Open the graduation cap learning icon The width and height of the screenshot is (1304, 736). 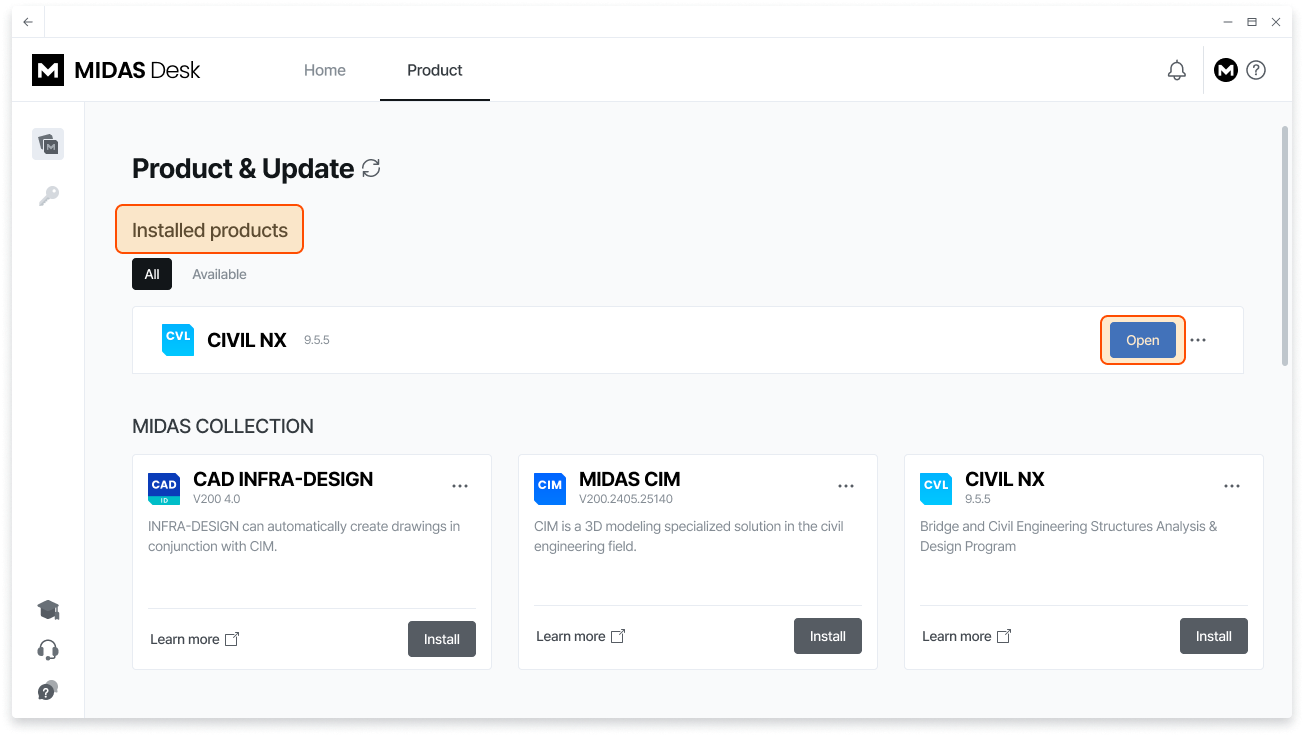pos(48,610)
